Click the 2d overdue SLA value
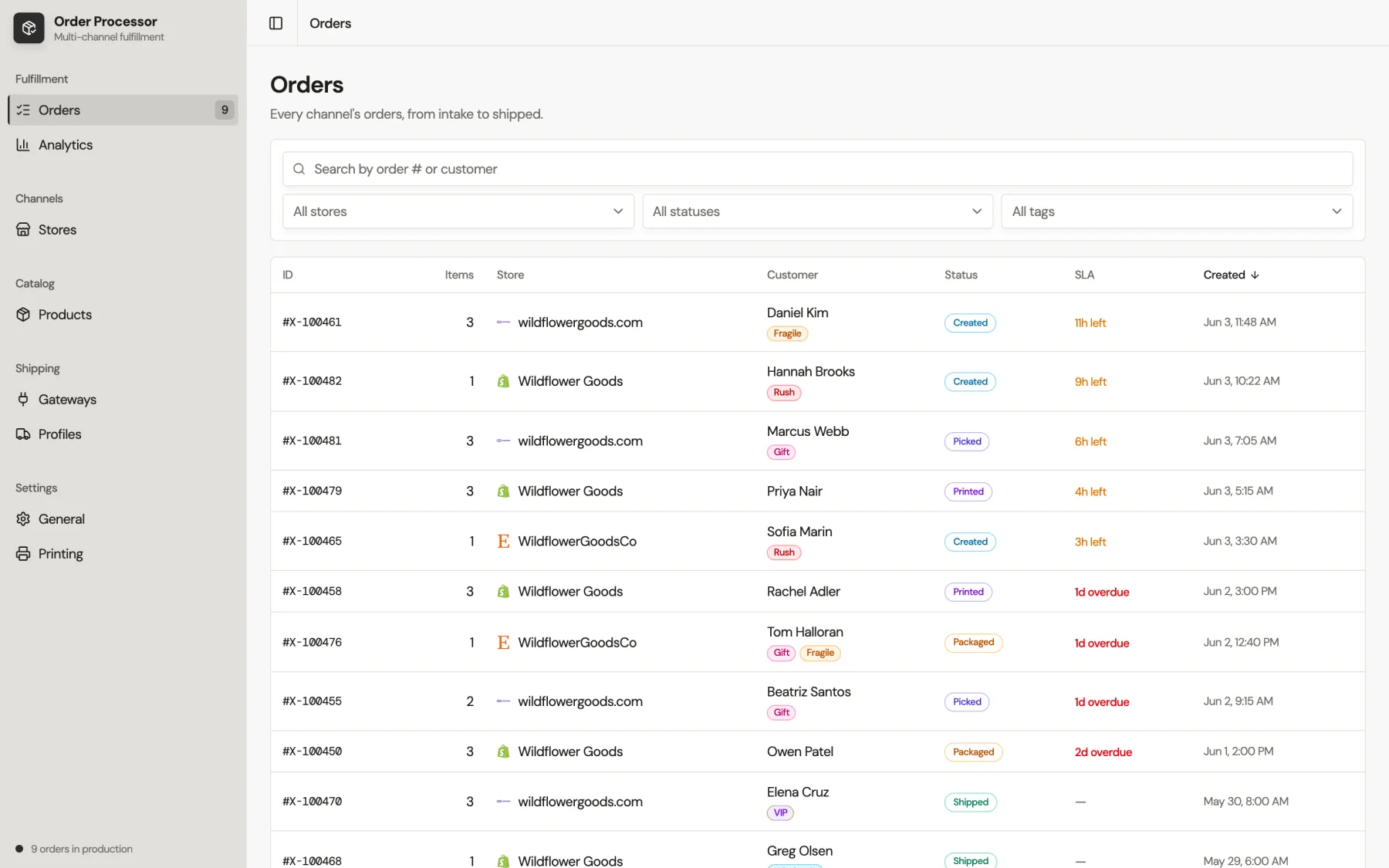The width and height of the screenshot is (1389, 868). coord(1103,752)
